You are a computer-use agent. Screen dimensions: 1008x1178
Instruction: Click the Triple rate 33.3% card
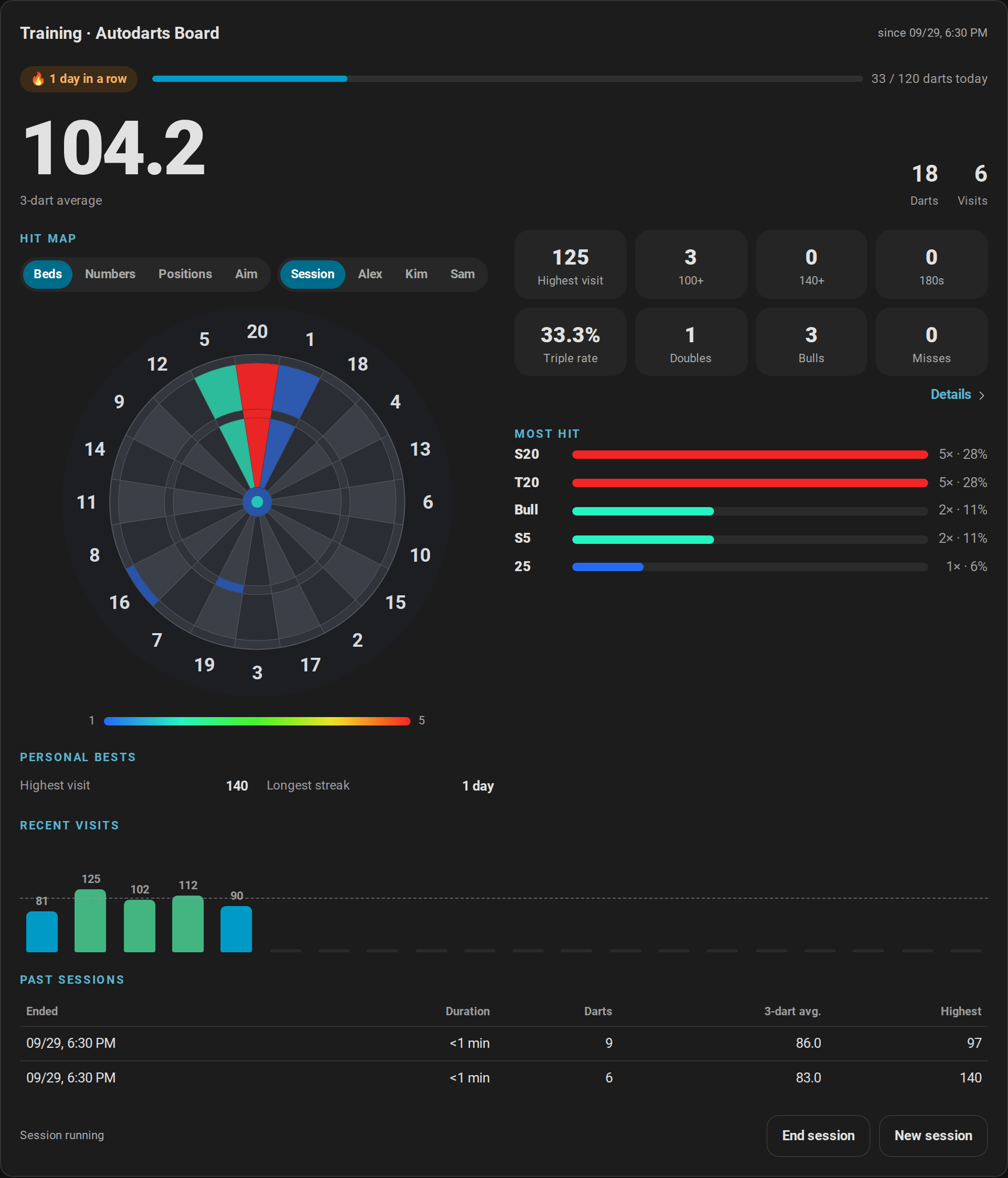click(570, 342)
